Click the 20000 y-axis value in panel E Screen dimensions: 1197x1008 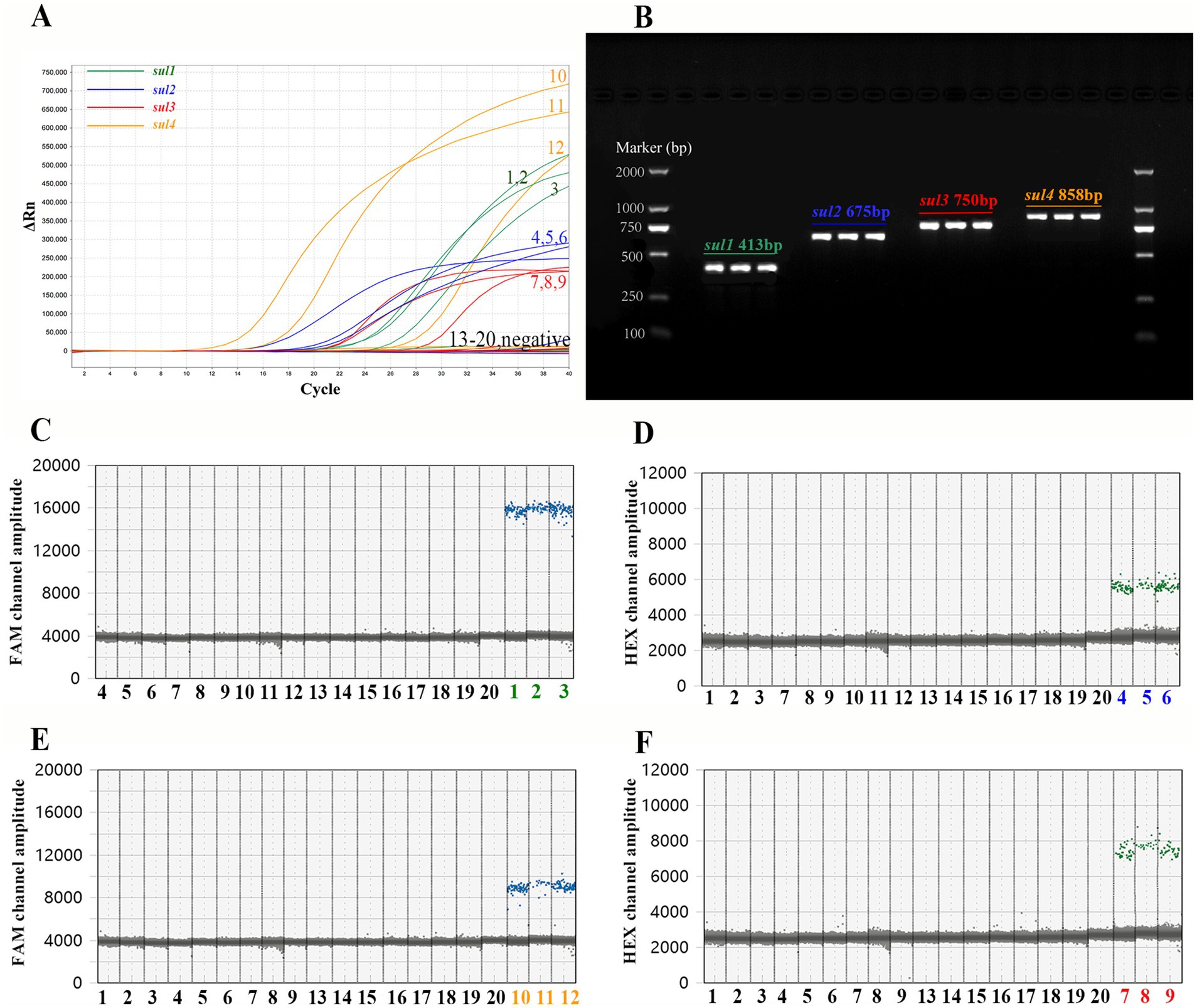tap(58, 770)
